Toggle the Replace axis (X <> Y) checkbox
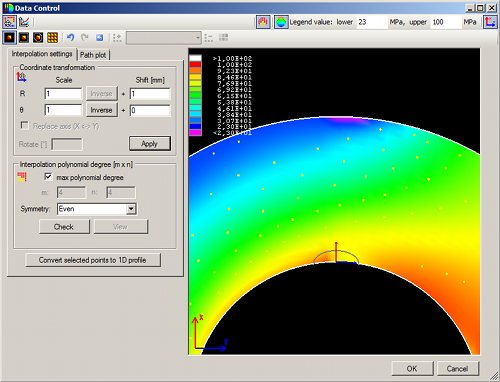This screenshot has height=382, width=500. 24,125
